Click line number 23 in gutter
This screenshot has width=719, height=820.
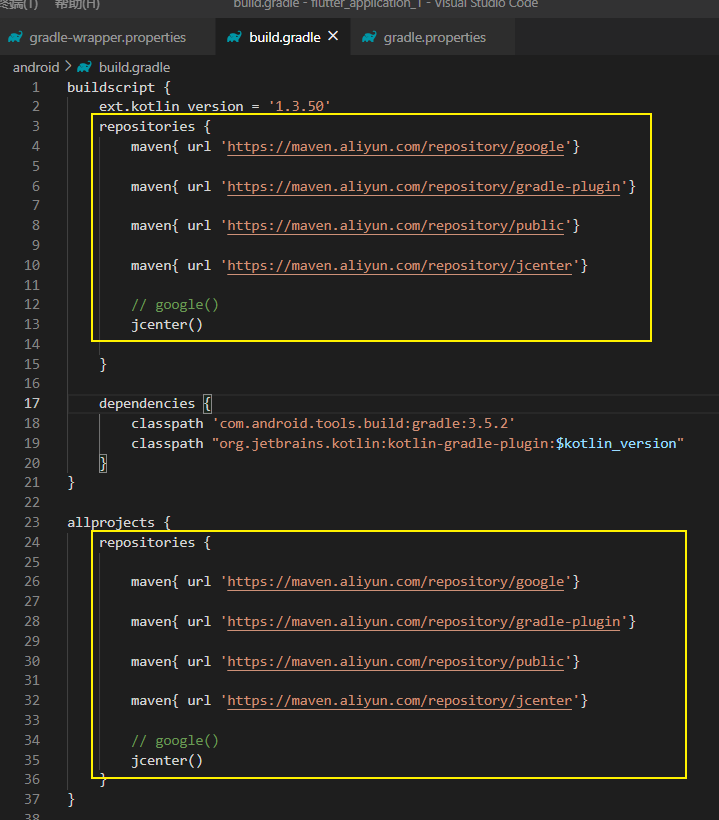coord(31,522)
